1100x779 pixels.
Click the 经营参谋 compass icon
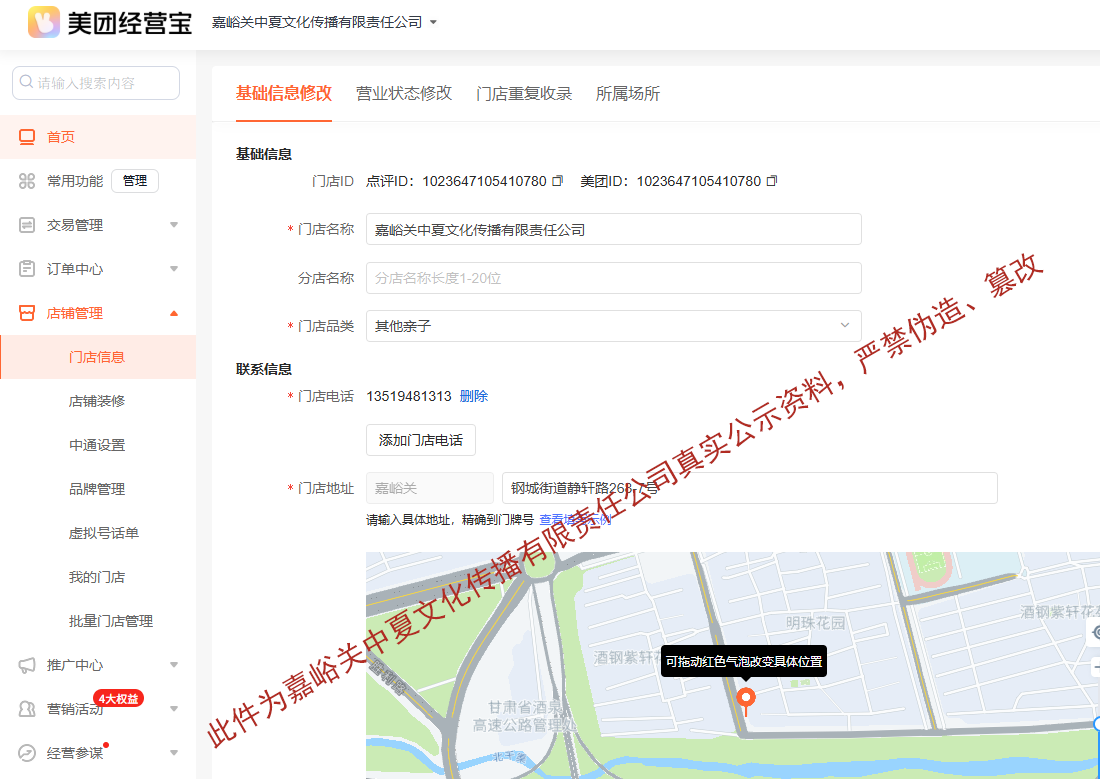27,753
